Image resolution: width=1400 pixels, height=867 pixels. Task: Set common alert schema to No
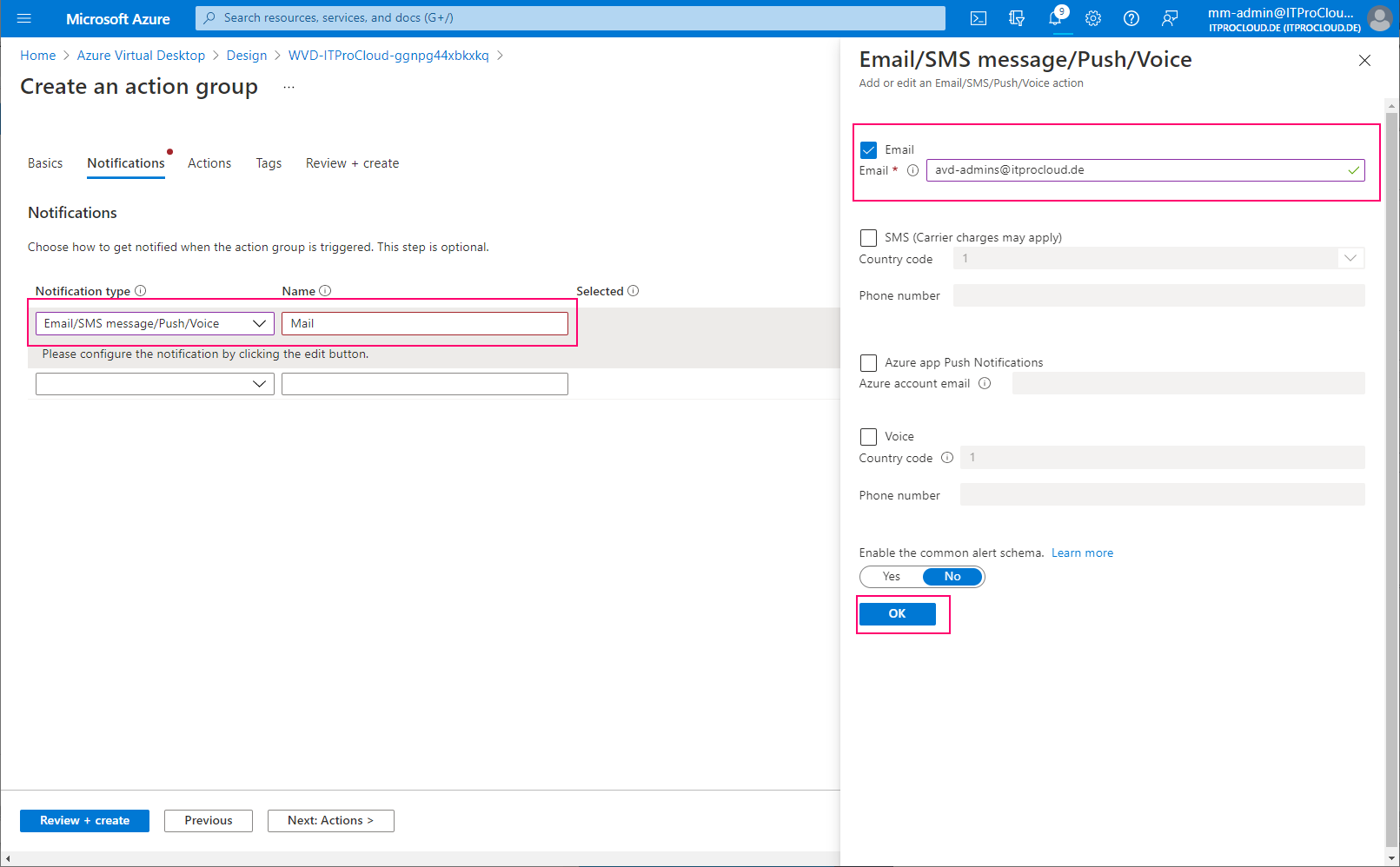point(952,577)
